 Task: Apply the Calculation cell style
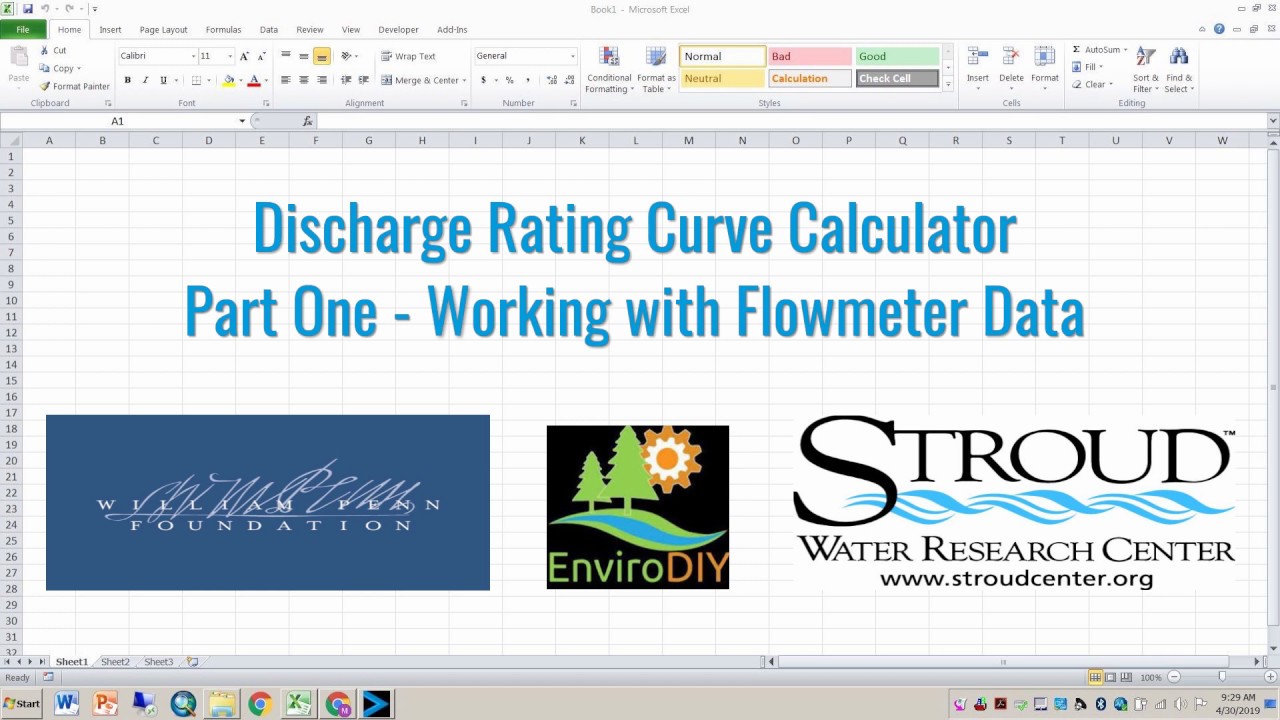coord(810,79)
